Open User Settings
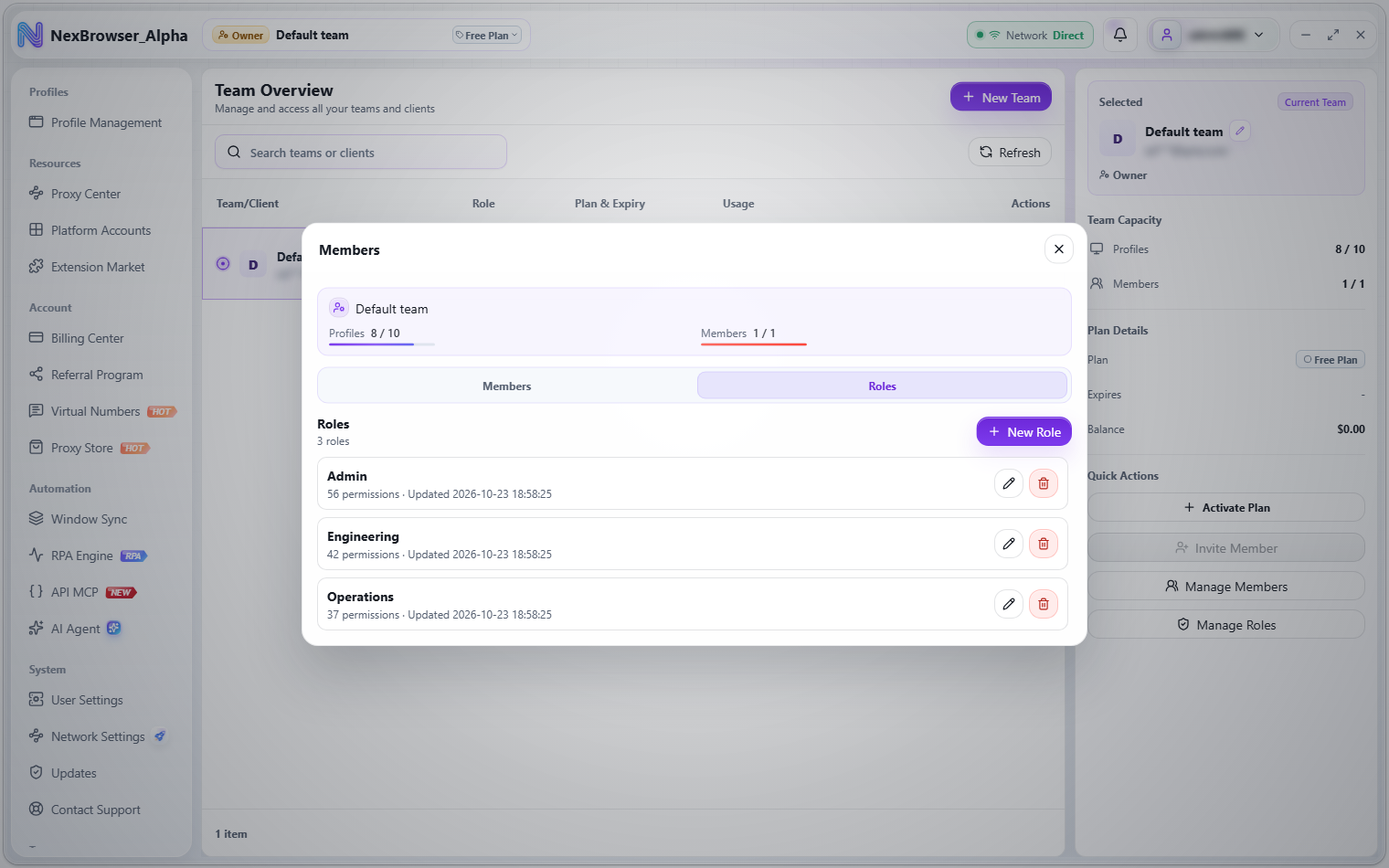Screen dimensions: 1389x868 click(76, 700)
